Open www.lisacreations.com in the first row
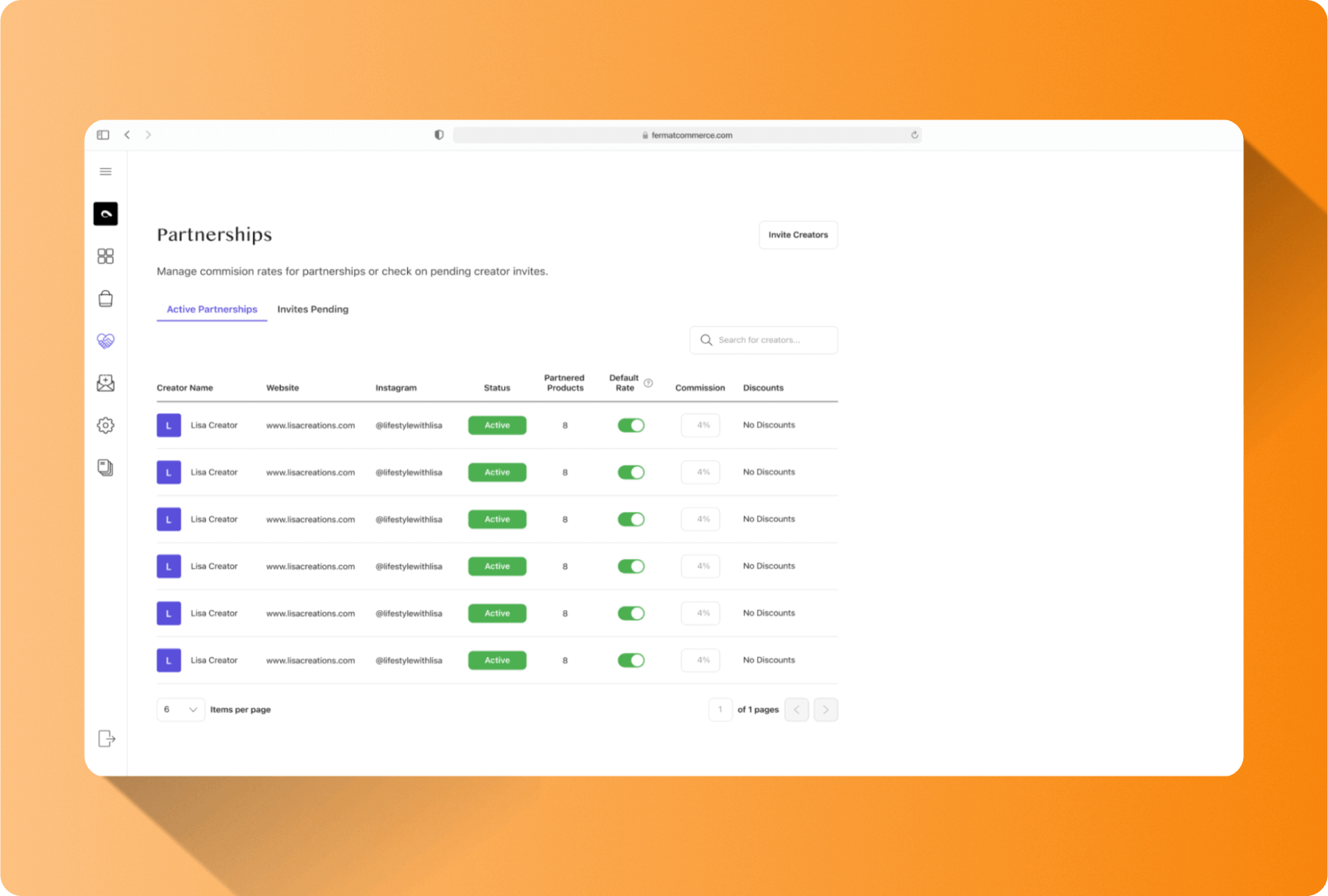The height and width of the screenshot is (896, 1328). click(310, 425)
